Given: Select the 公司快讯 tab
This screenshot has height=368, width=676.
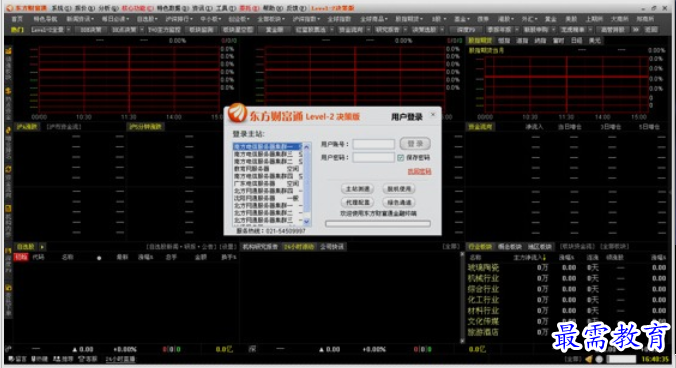Looking at the screenshot, I should point(332,247).
